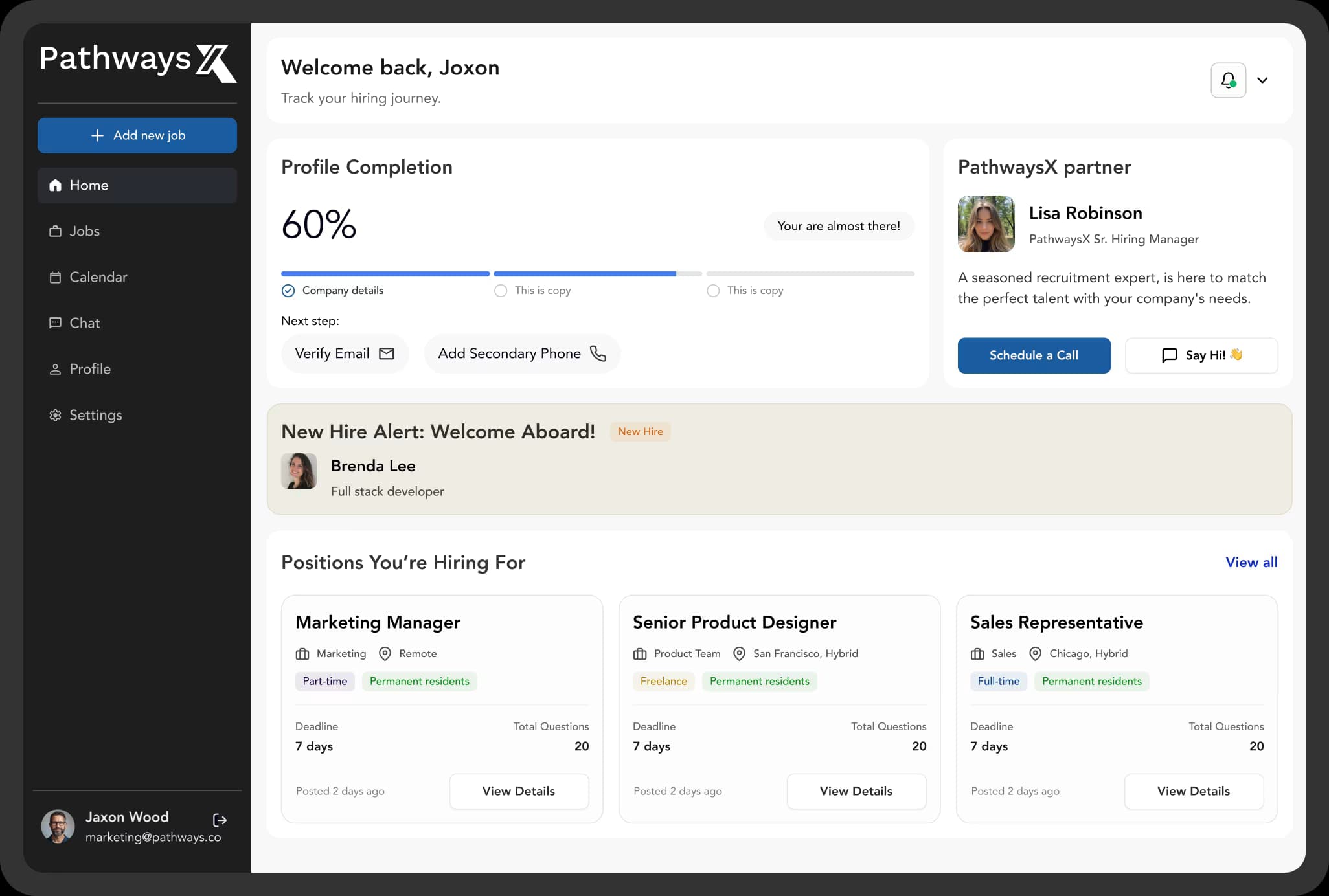Click the notification bell icon
This screenshot has height=896, width=1329.
(1228, 80)
